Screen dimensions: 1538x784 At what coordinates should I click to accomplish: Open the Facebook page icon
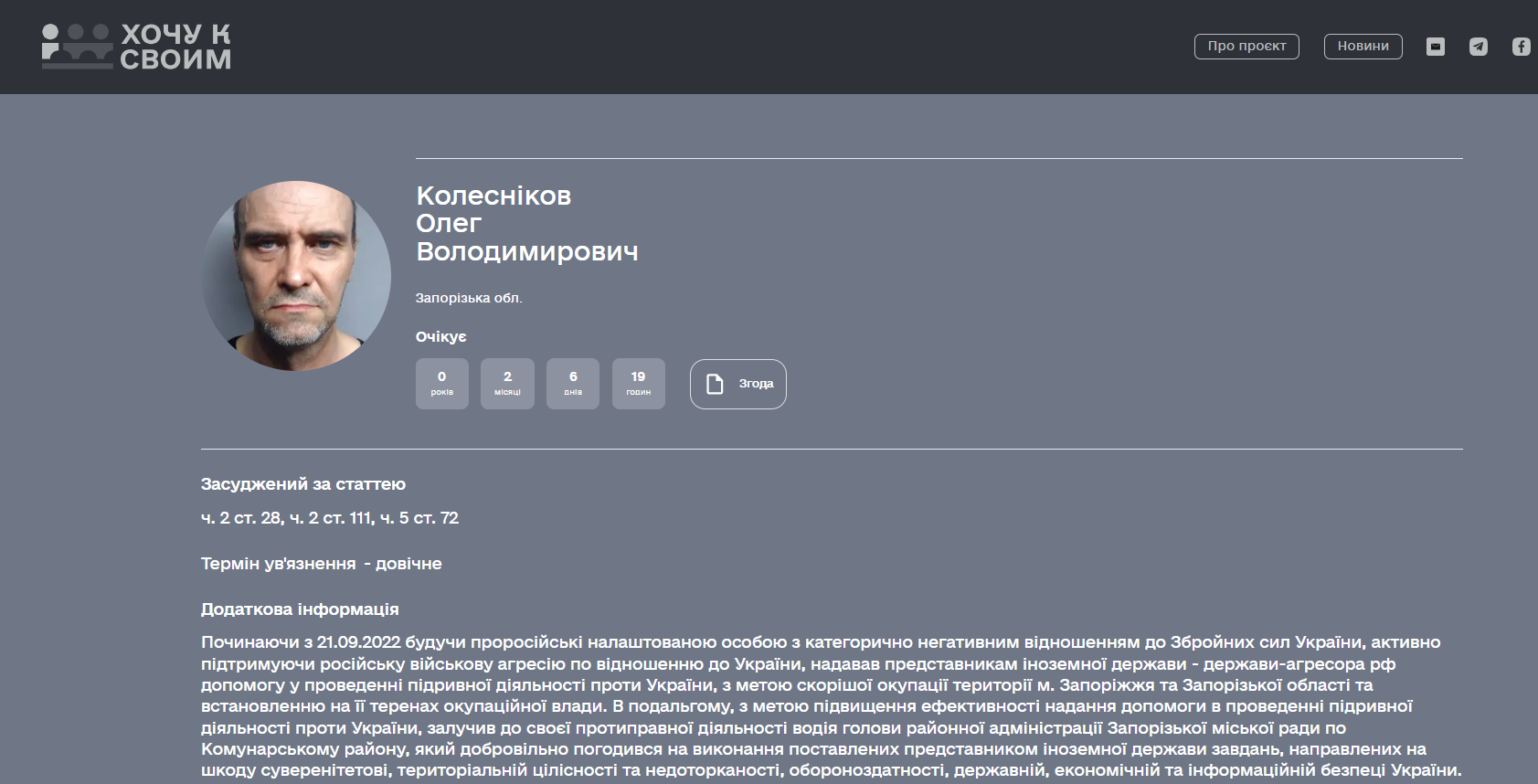[1521, 47]
